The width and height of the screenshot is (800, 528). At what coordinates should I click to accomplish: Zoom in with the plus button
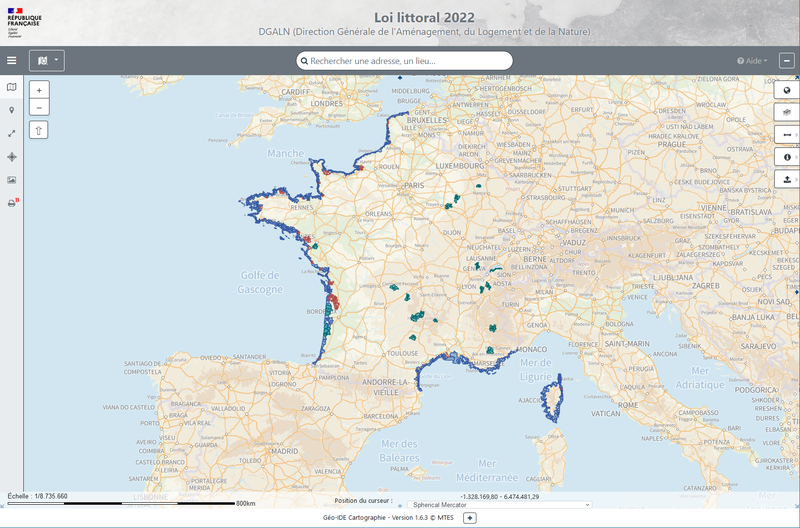39,90
